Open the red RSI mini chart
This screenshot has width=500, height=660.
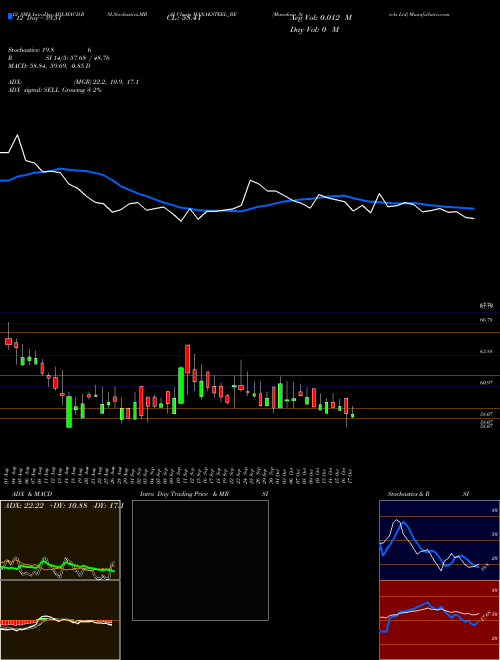point(439,620)
